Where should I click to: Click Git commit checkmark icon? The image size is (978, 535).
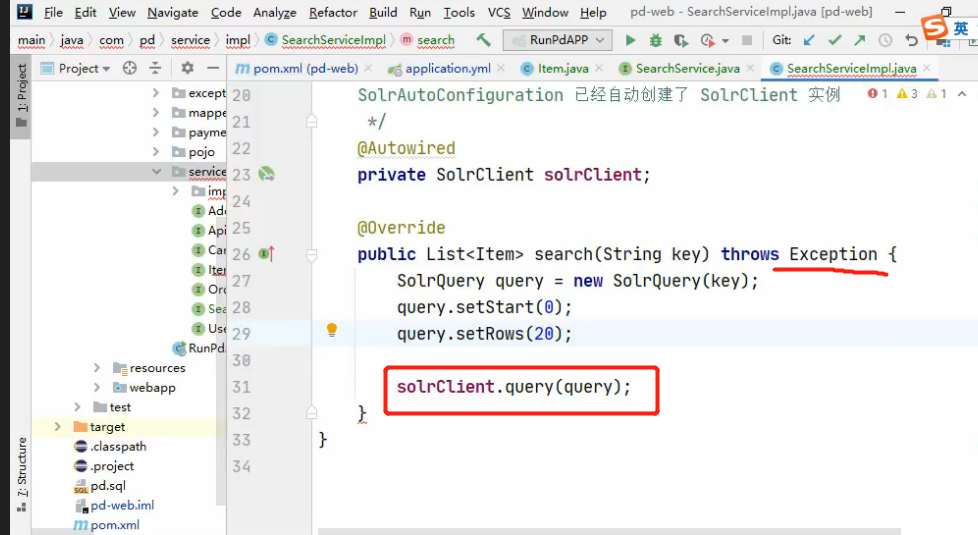pos(835,41)
